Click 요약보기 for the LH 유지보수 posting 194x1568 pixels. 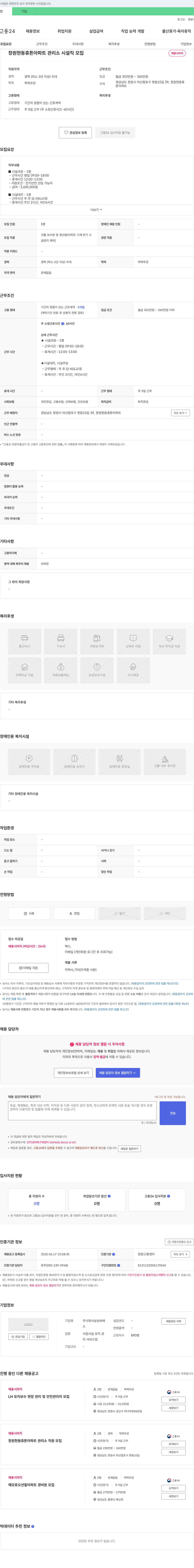[174, 1400]
